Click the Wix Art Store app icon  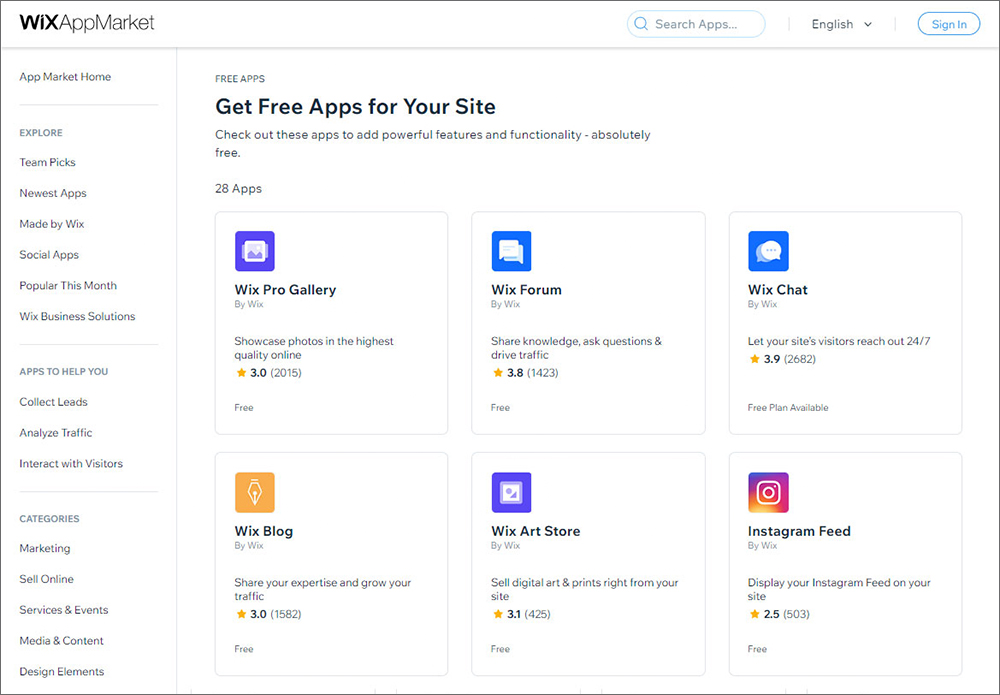click(x=511, y=492)
